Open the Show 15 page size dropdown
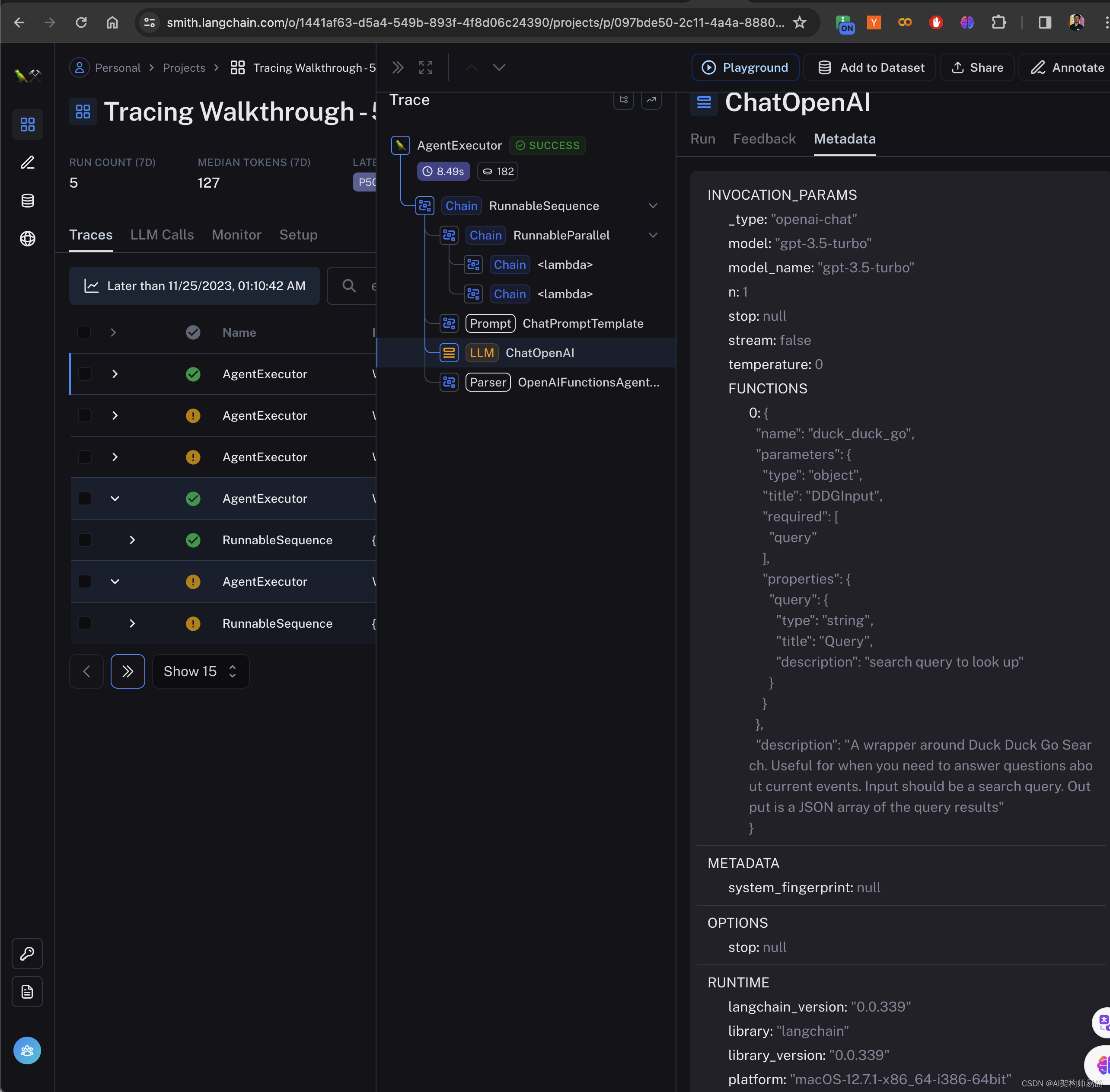The image size is (1110, 1092). (x=201, y=671)
